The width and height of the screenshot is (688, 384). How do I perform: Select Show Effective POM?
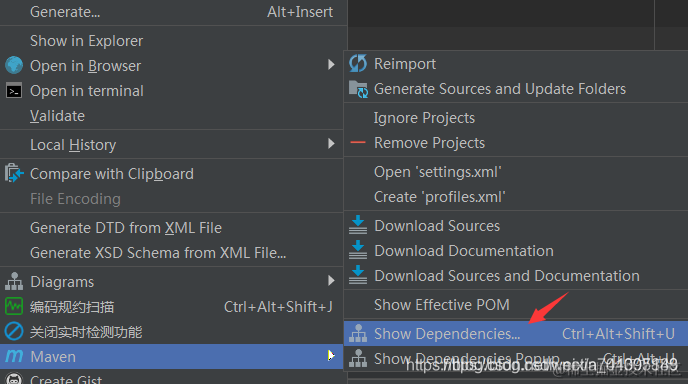click(442, 305)
